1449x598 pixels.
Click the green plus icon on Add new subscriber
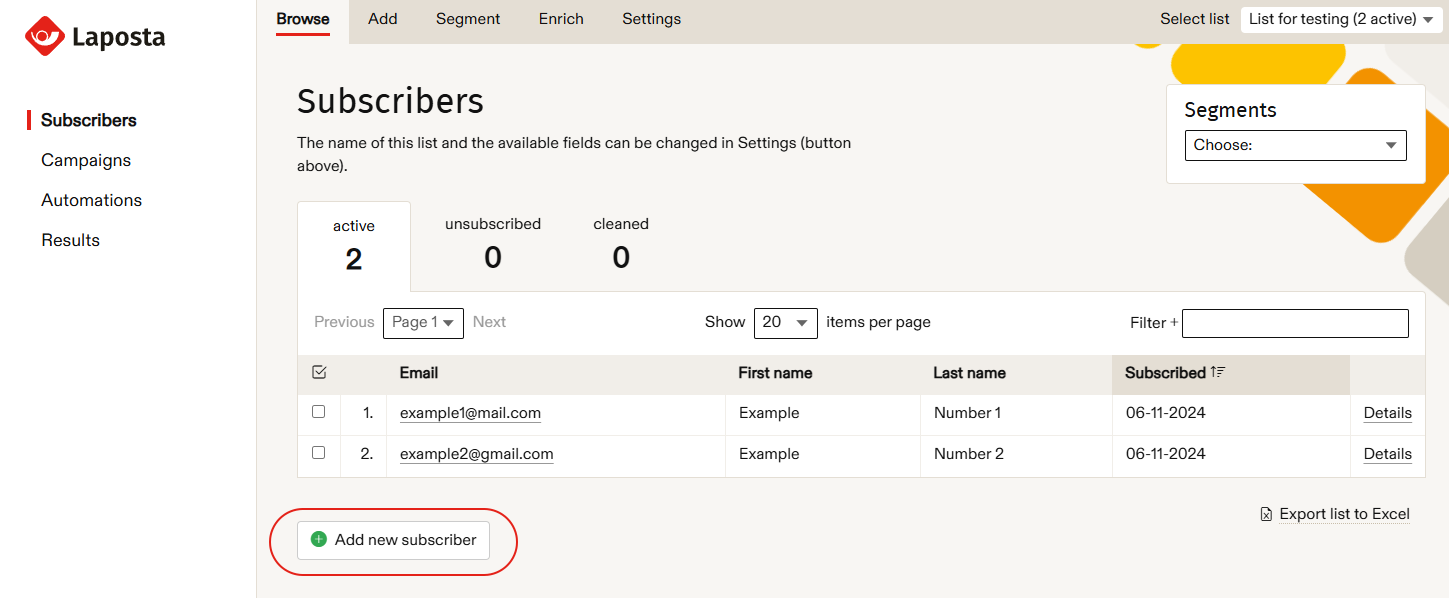pyautogui.click(x=319, y=539)
